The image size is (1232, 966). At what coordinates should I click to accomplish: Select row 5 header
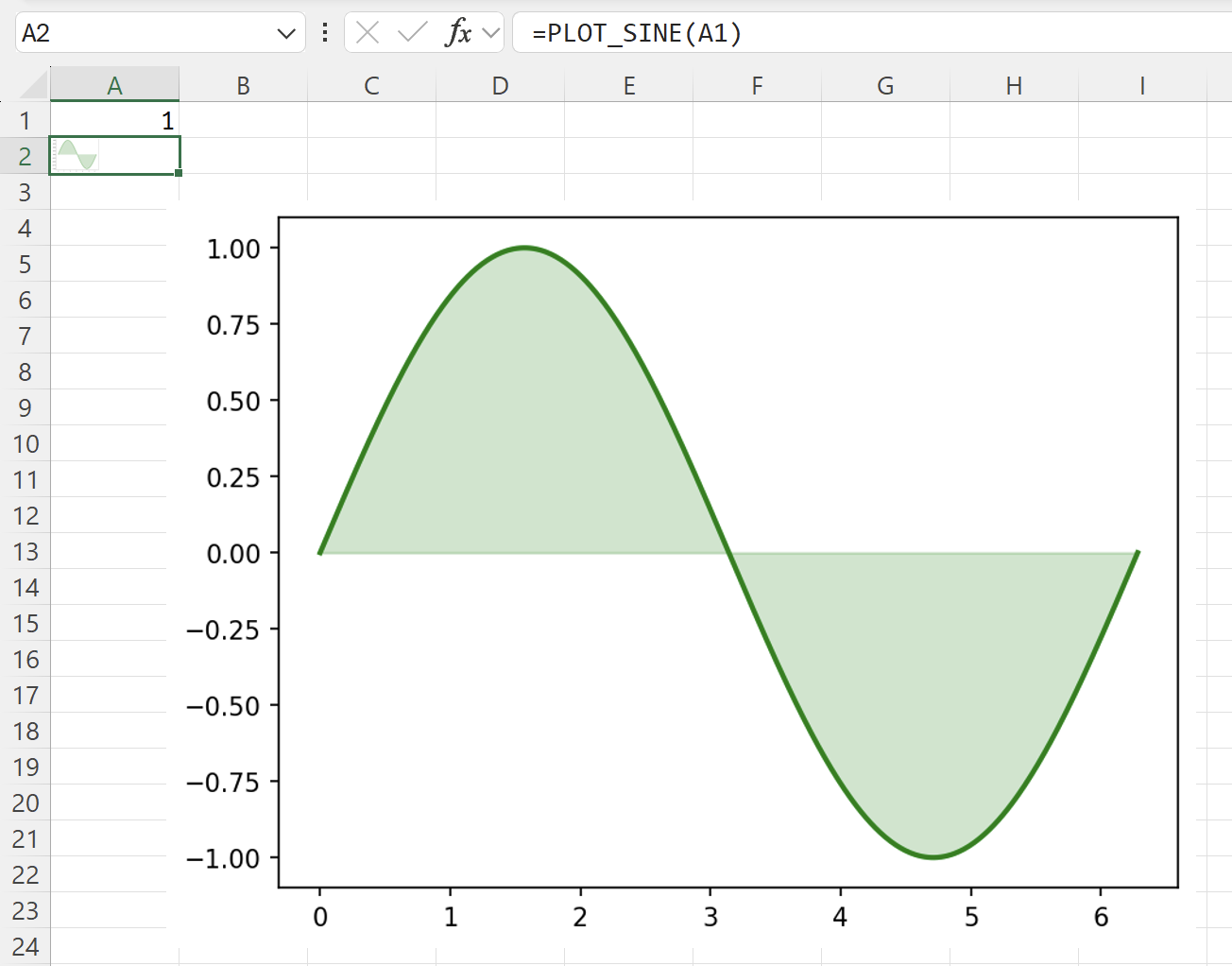[25, 264]
